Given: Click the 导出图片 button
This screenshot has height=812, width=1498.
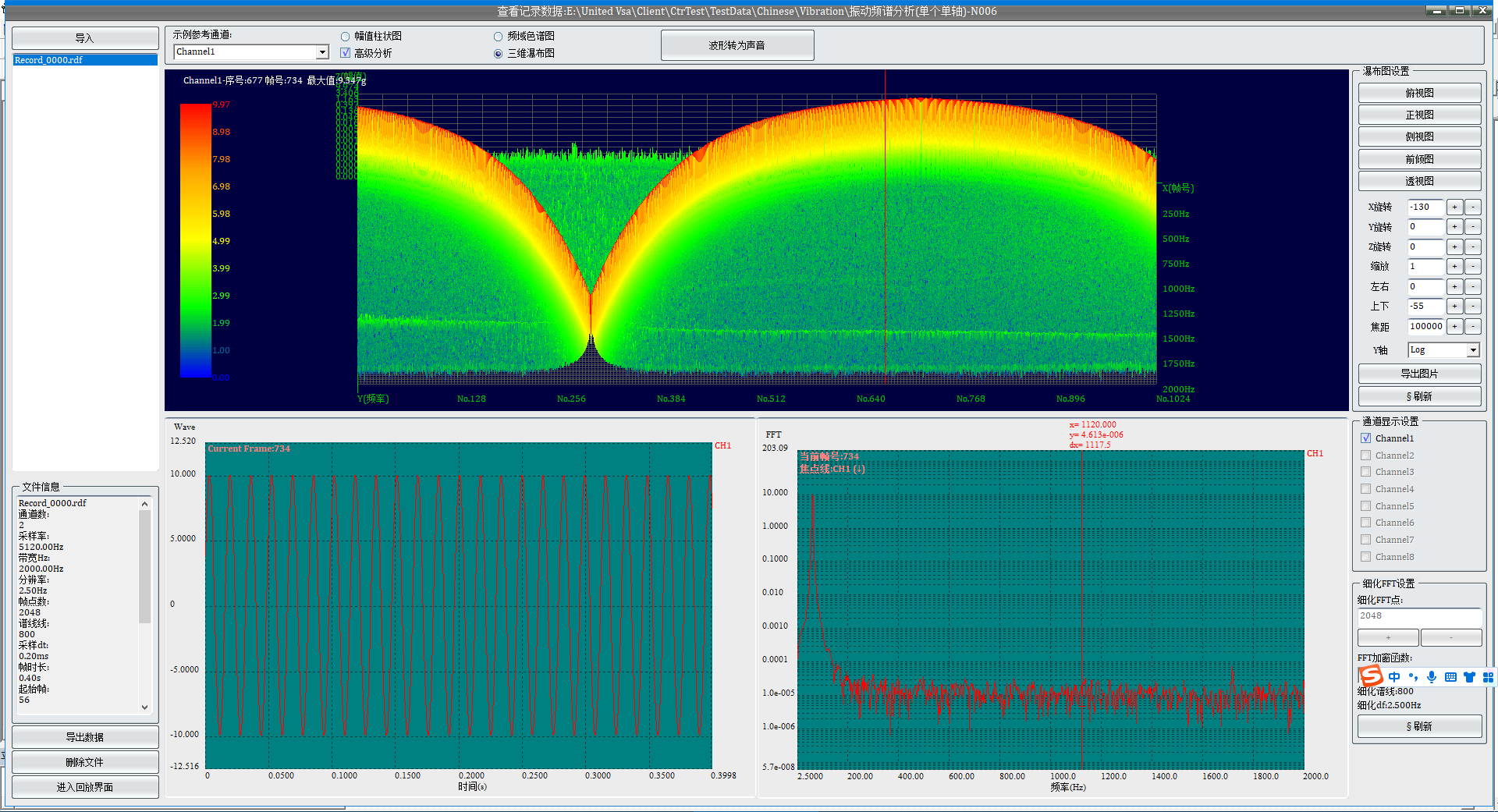Looking at the screenshot, I should click(1419, 374).
